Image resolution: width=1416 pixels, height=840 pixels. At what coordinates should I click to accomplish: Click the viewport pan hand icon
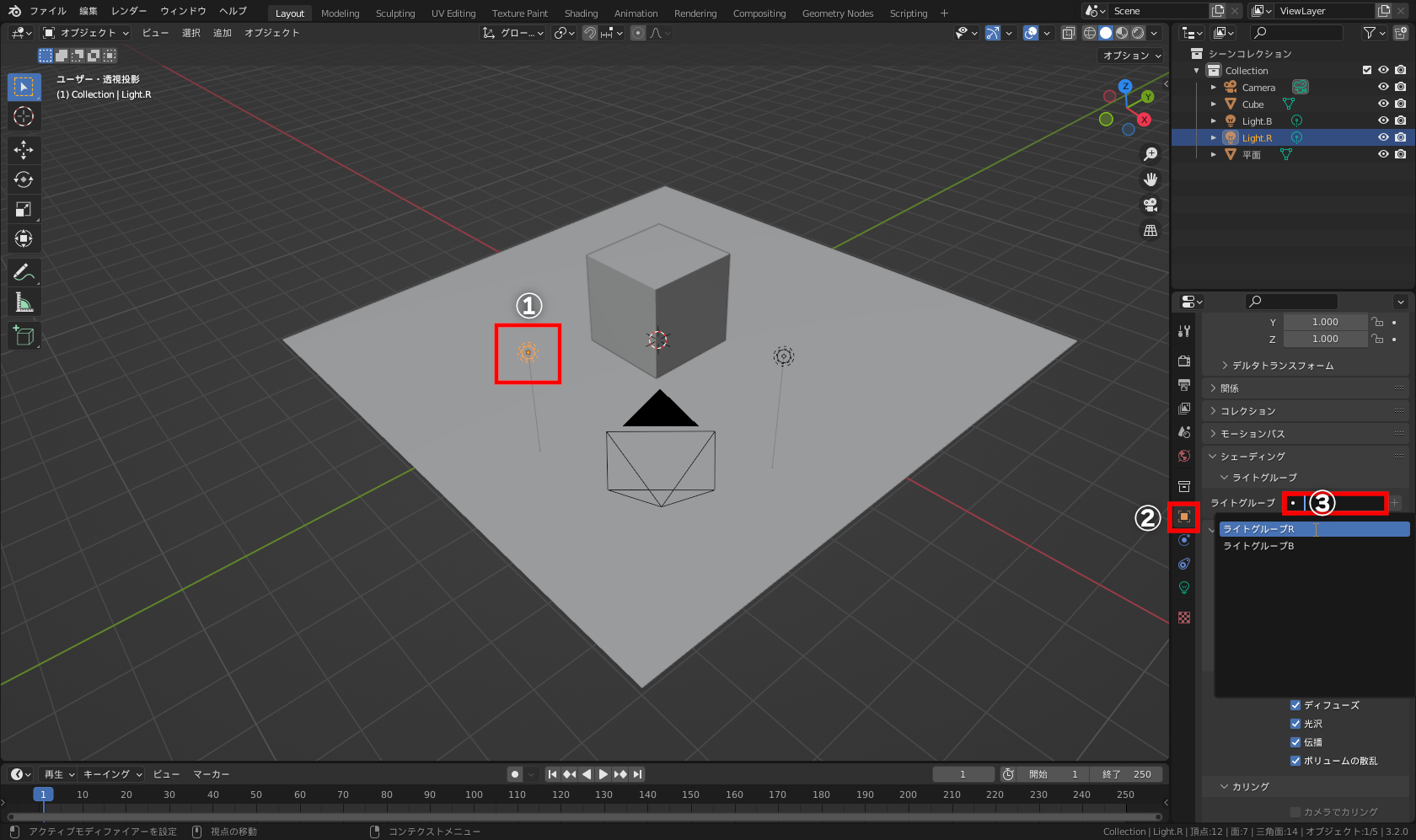click(1150, 179)
